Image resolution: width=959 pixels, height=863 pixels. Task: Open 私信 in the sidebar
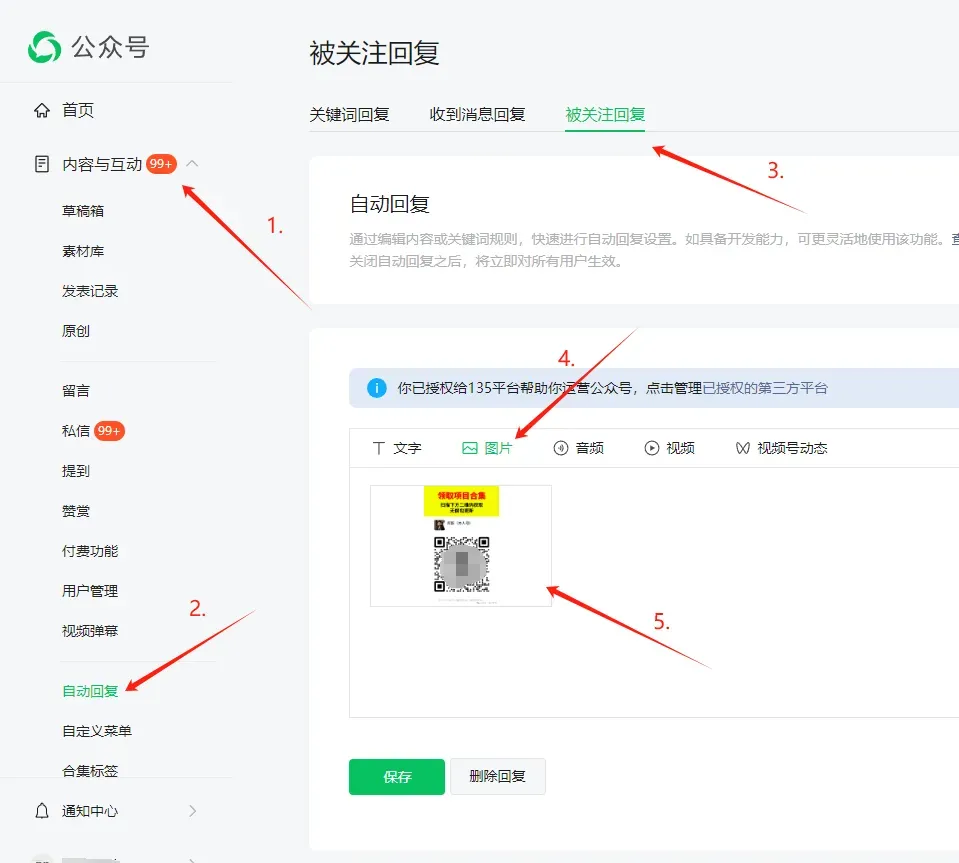click(76, 431)
